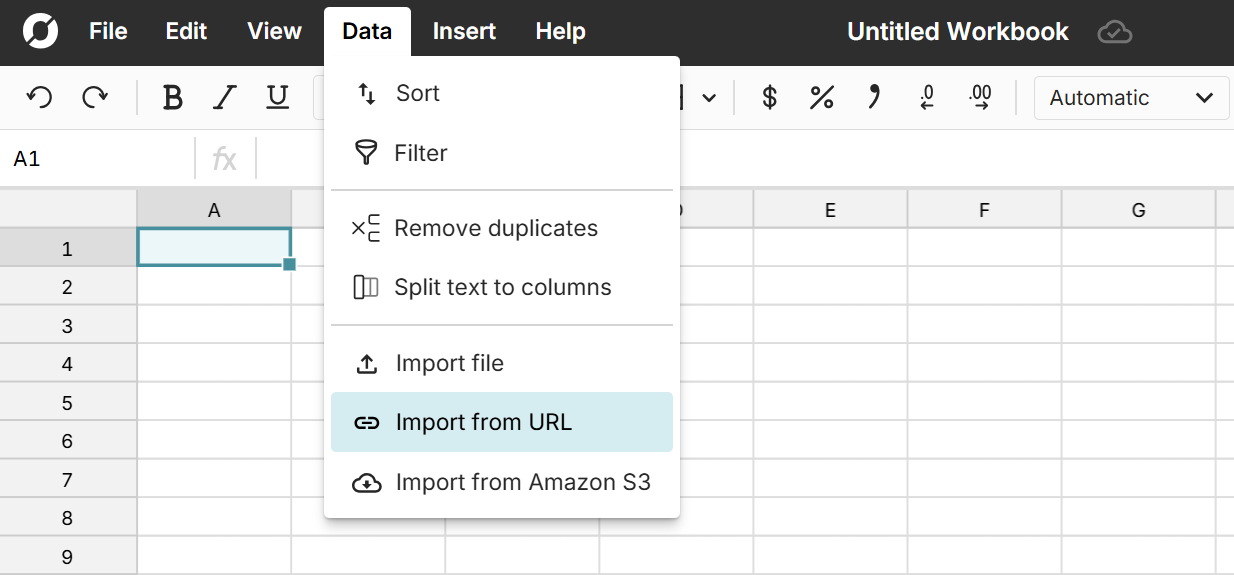The image size is (1234, 575).
Task: Open the Automatic number format dropdown
Action: (x=1130, y=98)
